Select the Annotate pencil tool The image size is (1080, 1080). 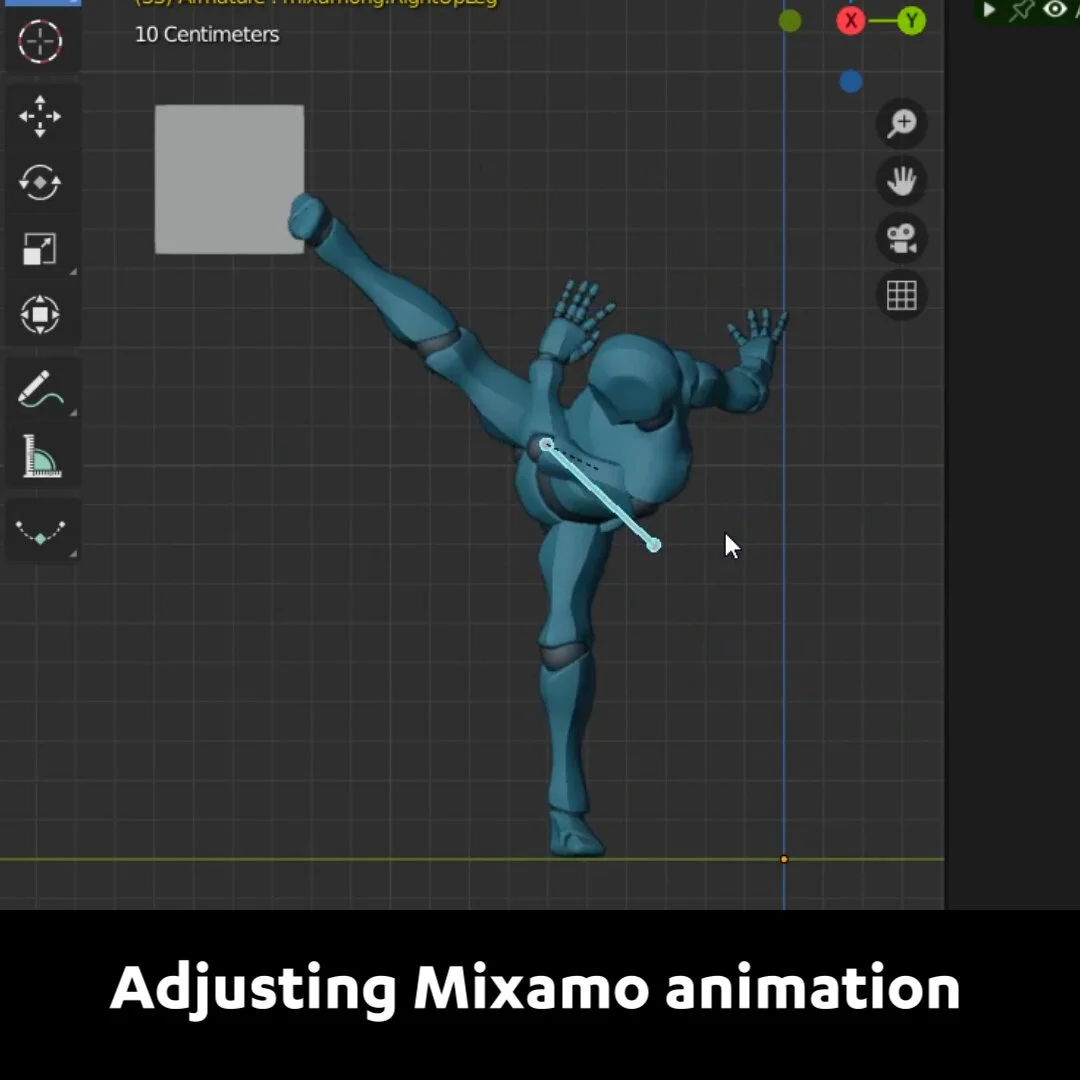40,390
